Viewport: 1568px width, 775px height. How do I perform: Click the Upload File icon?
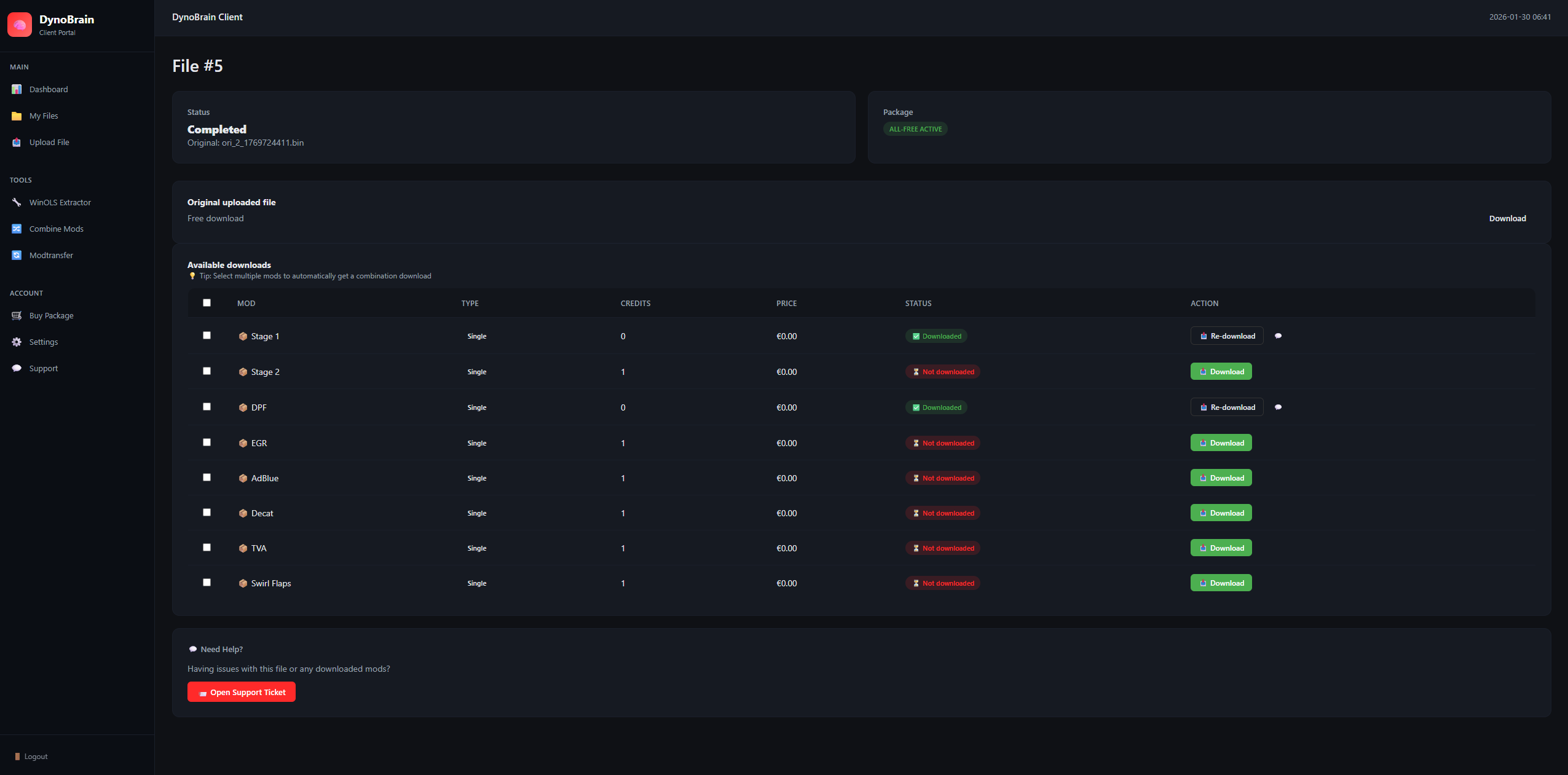click(x=16, y=142)
